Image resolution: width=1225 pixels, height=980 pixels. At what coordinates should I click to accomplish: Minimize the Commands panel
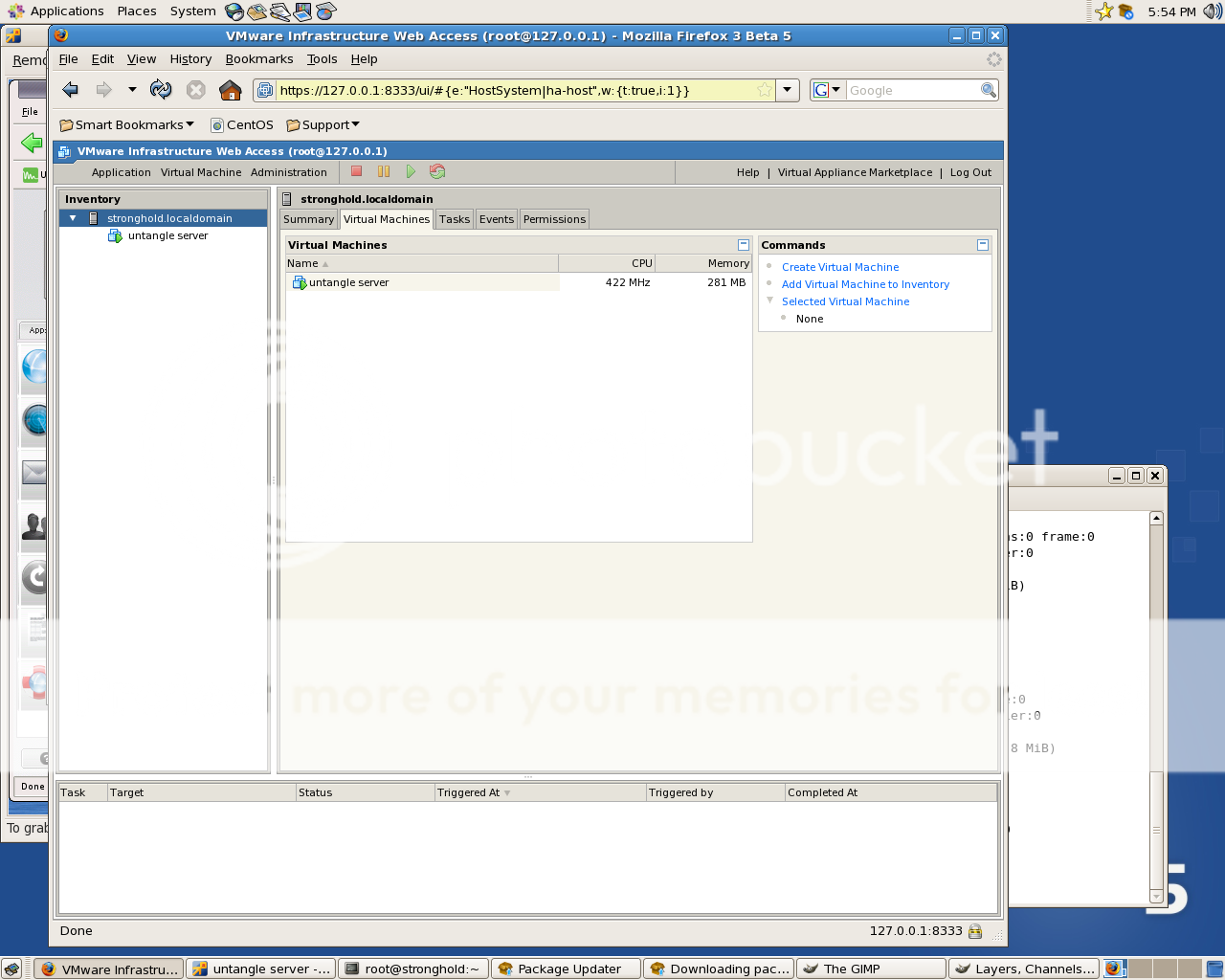982,245
